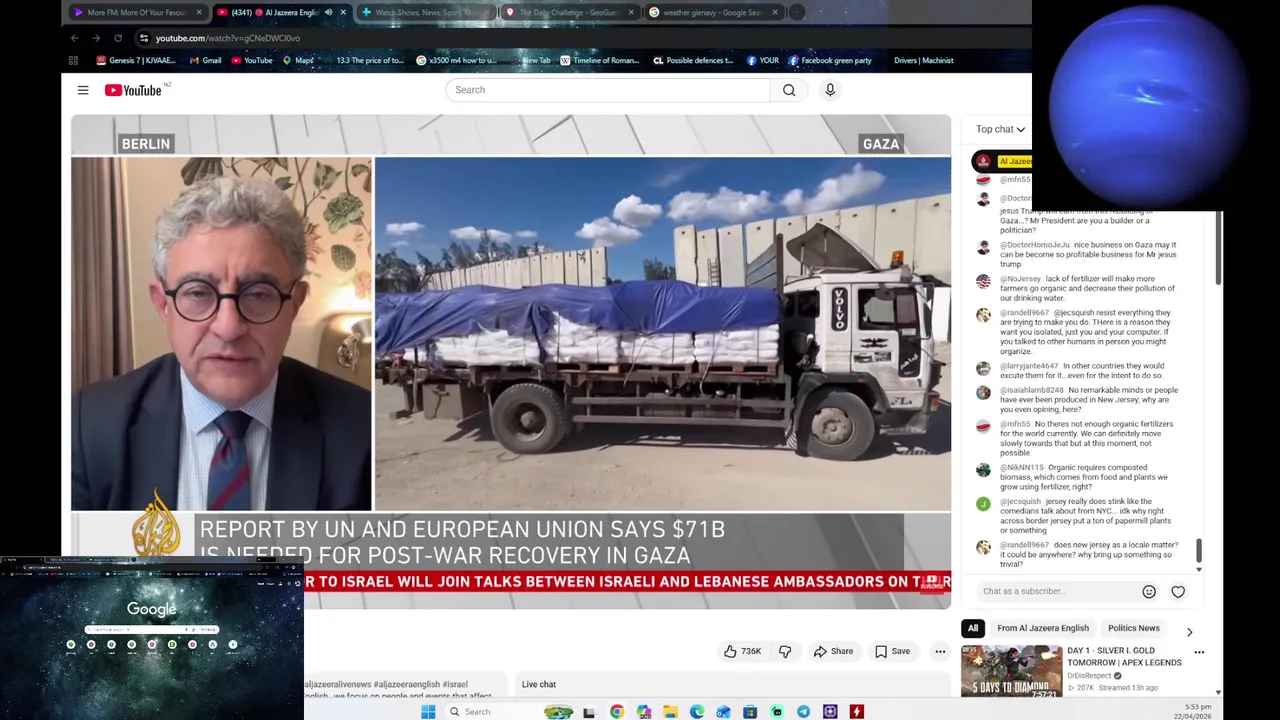1280x720 pixels.
Task: Open the Al Jazeera channel badge atop chat
Action: pyautogui.click(x=1002, y=161)
